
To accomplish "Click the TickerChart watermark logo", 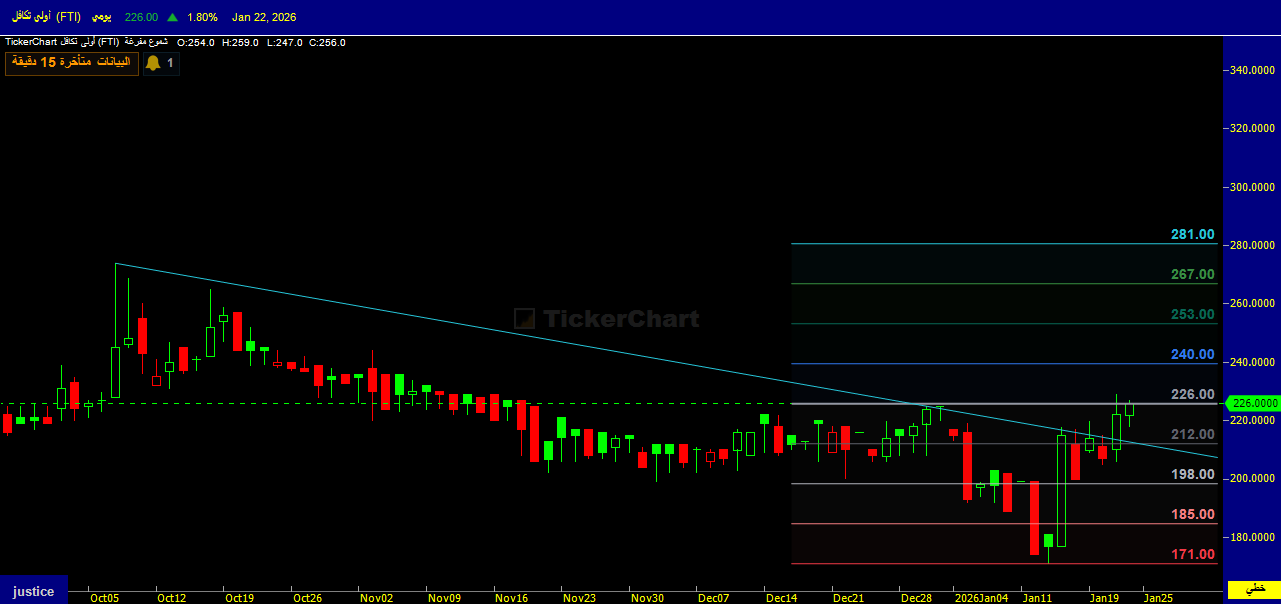I will (x=606, y=319).
